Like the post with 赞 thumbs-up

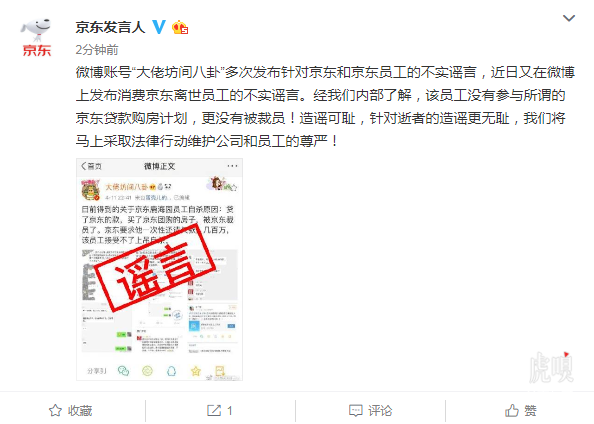coord(521,410)
